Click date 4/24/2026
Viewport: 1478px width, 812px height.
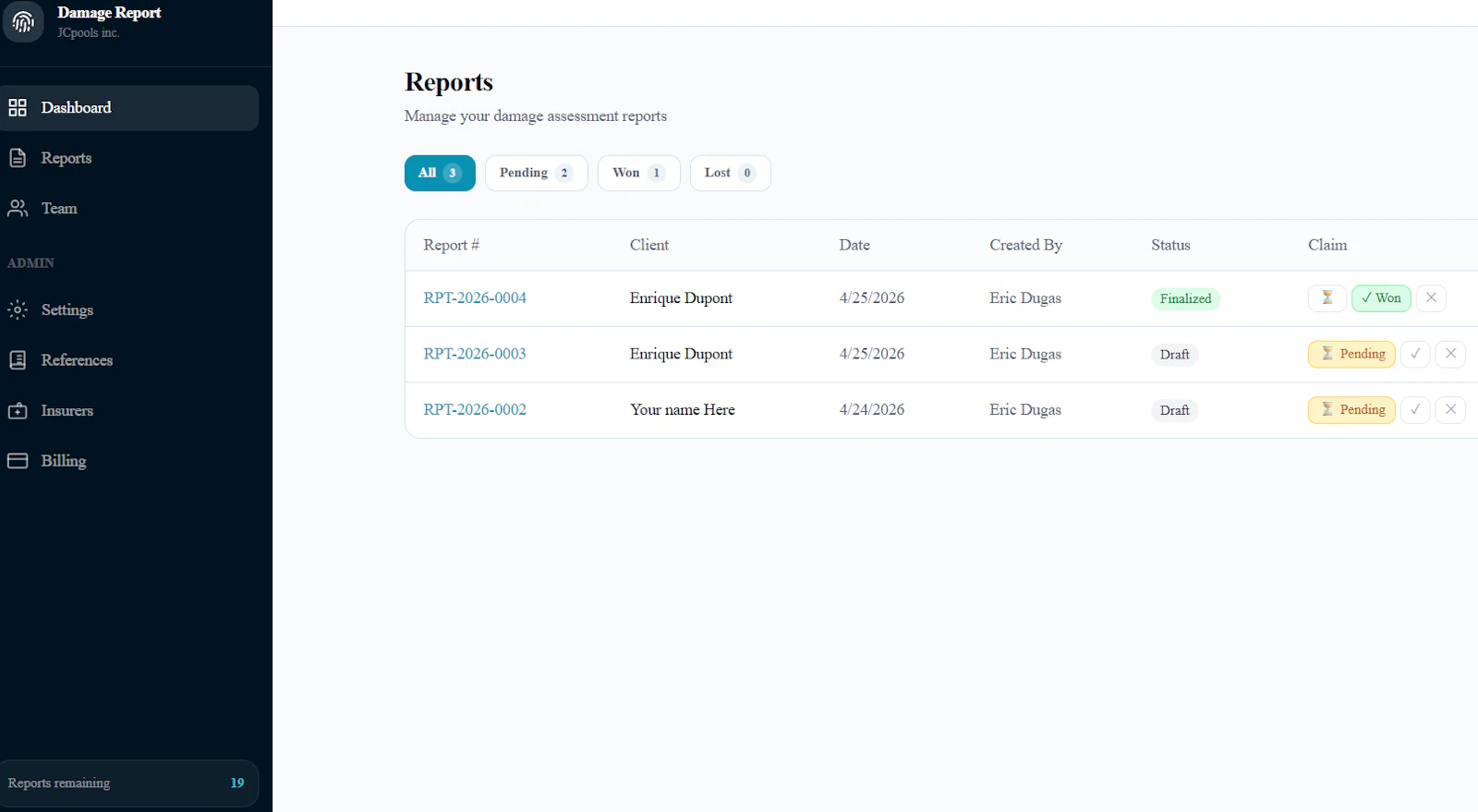(872, 410)
